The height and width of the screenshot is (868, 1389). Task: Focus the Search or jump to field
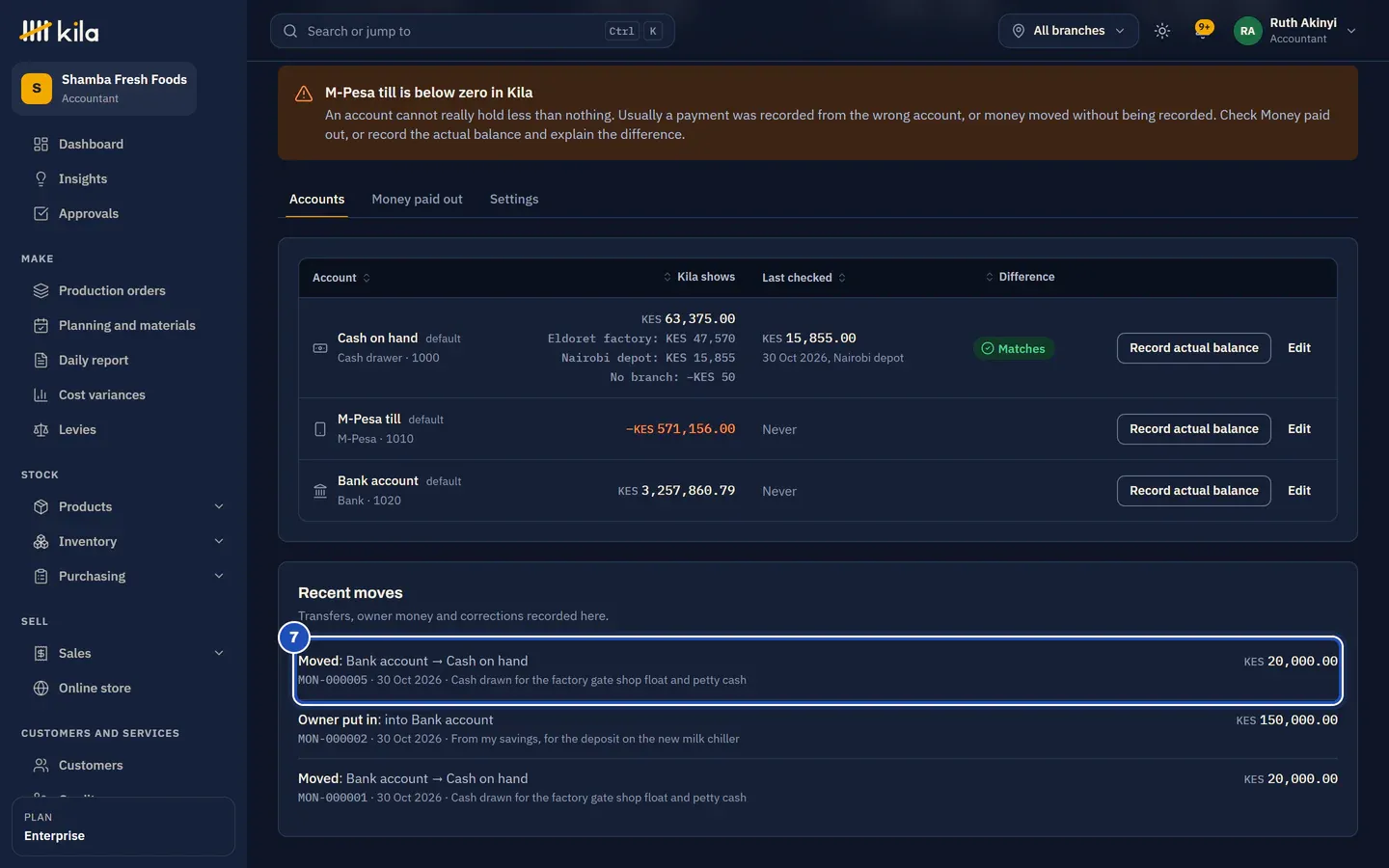pyautogui.click(x=473, y=31)
